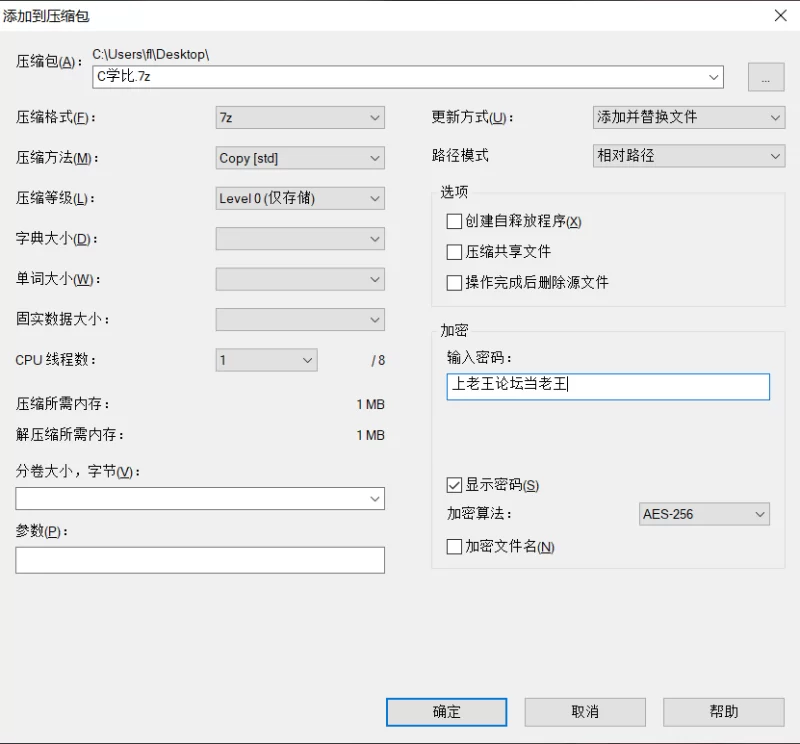800x744 pixels.
Task: Expand the CPU threads count dropdown
Action: tap(266, 360)
